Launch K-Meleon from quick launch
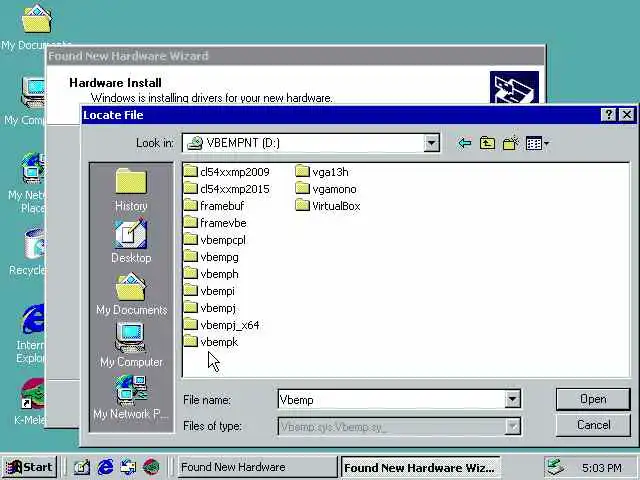Screen dimensions: 640x480 [151, 467]
